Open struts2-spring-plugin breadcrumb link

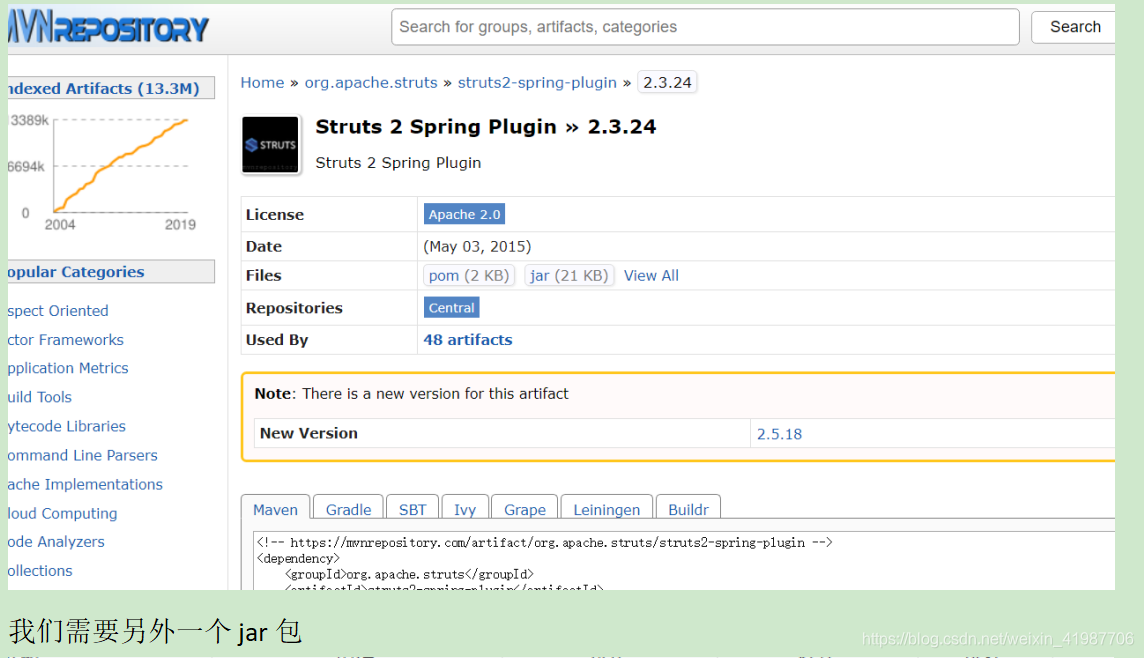(x=537, y=82)
